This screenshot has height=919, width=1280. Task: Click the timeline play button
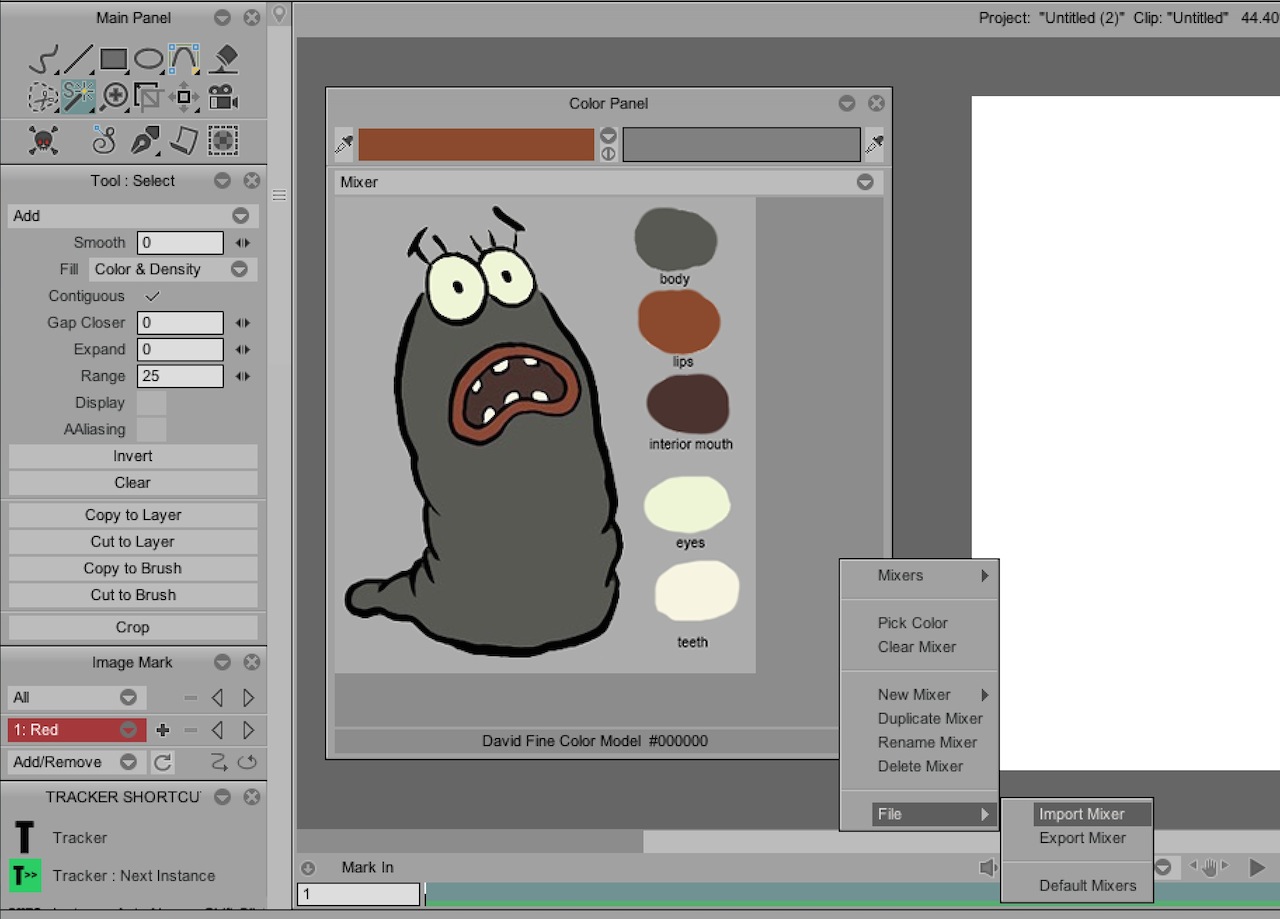coord(1257,867)
